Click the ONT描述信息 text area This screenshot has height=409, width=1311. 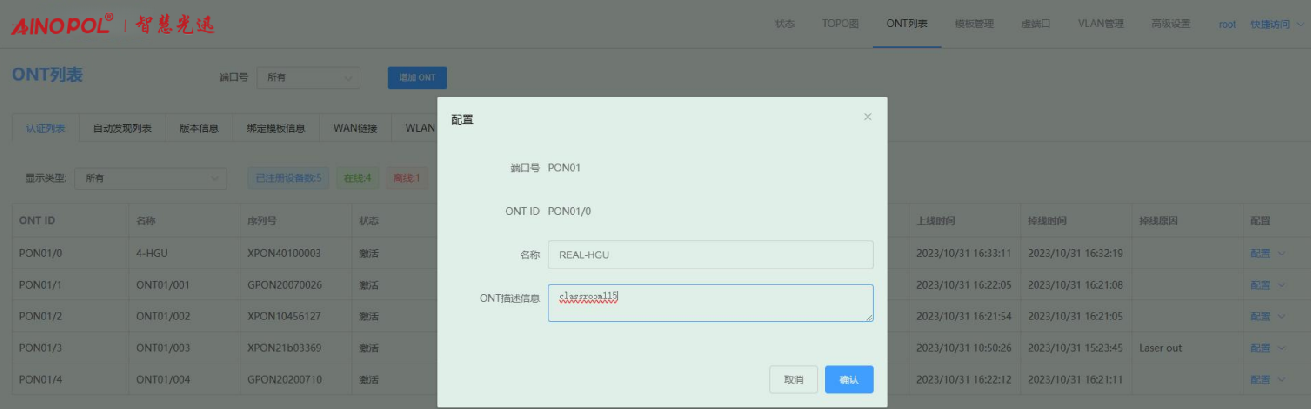point(710,303)
